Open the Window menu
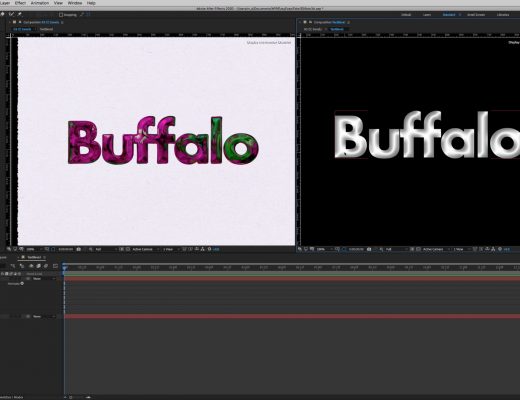Viewport: 520px width, 400px height. [x=75, y=3]
